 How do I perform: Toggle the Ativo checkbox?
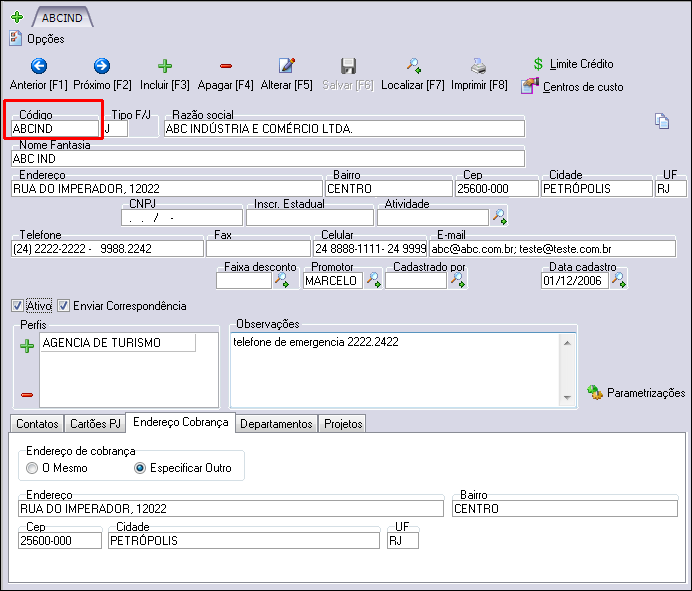[17, 305]
